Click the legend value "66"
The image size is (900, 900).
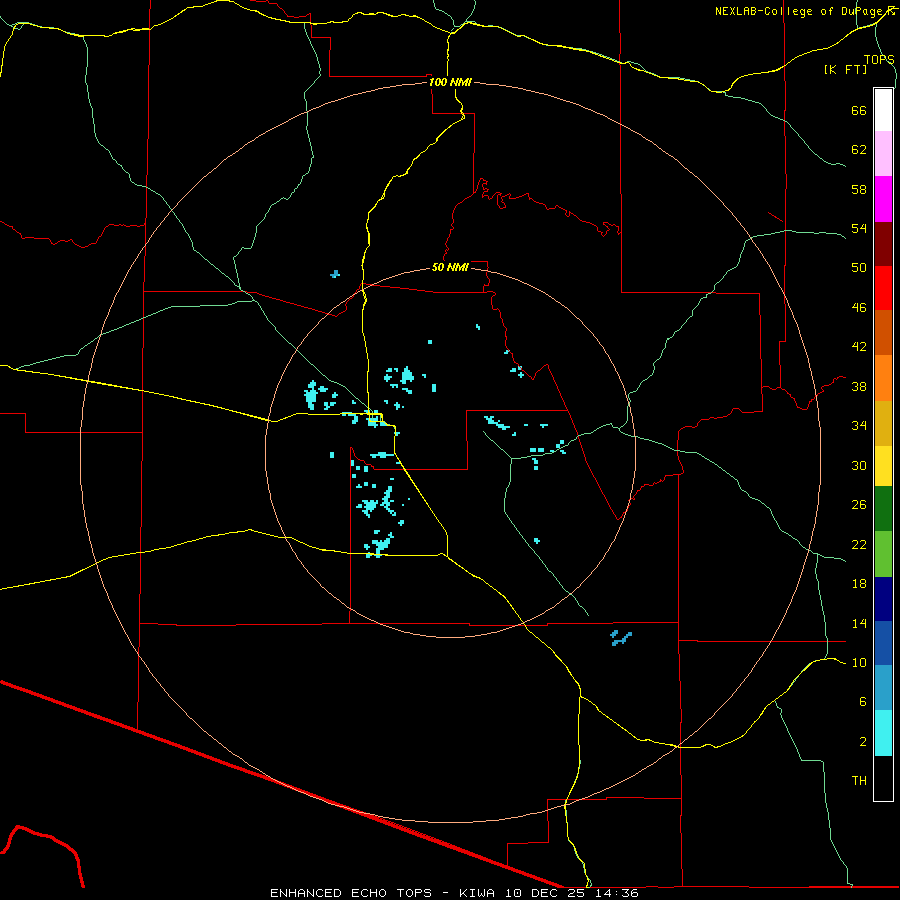pyautogui.click(x=859, y=111)
